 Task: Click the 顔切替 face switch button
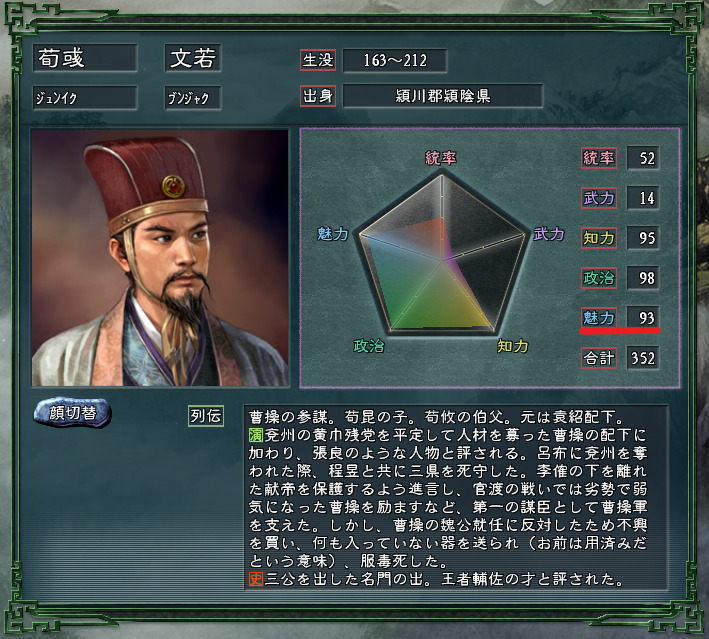click(x=72, y=412)
